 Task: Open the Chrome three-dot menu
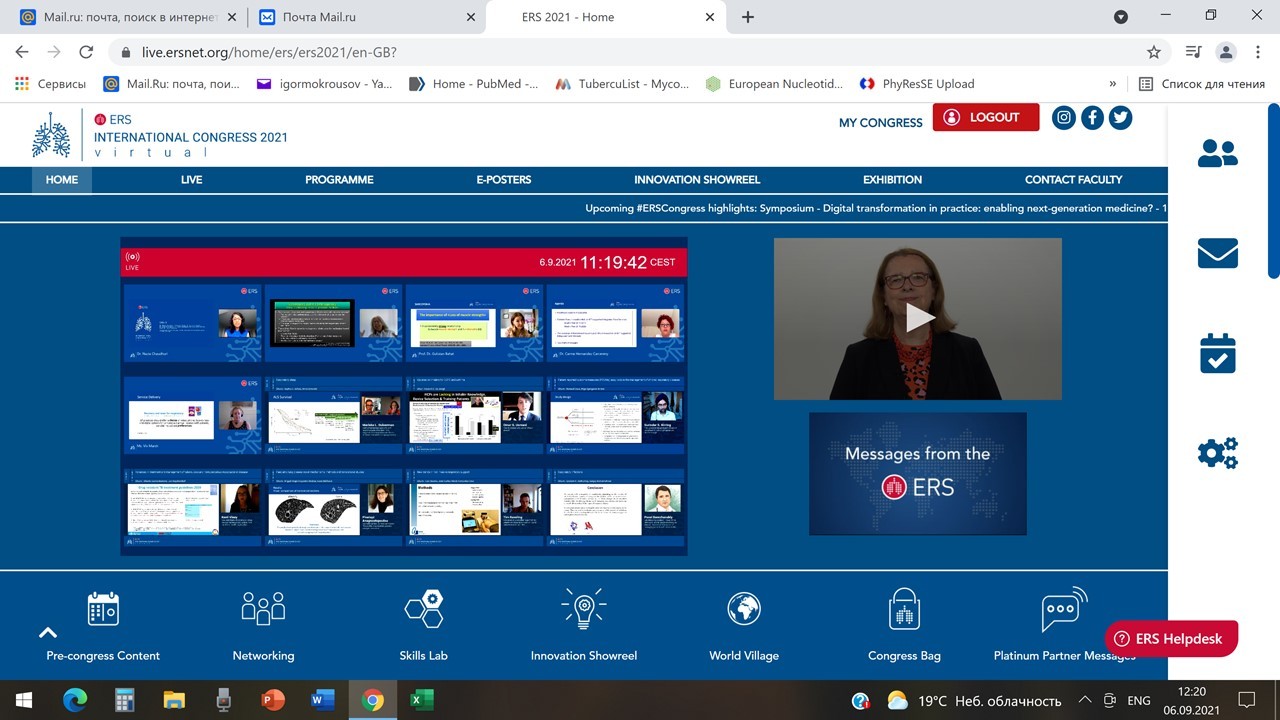1258,52
